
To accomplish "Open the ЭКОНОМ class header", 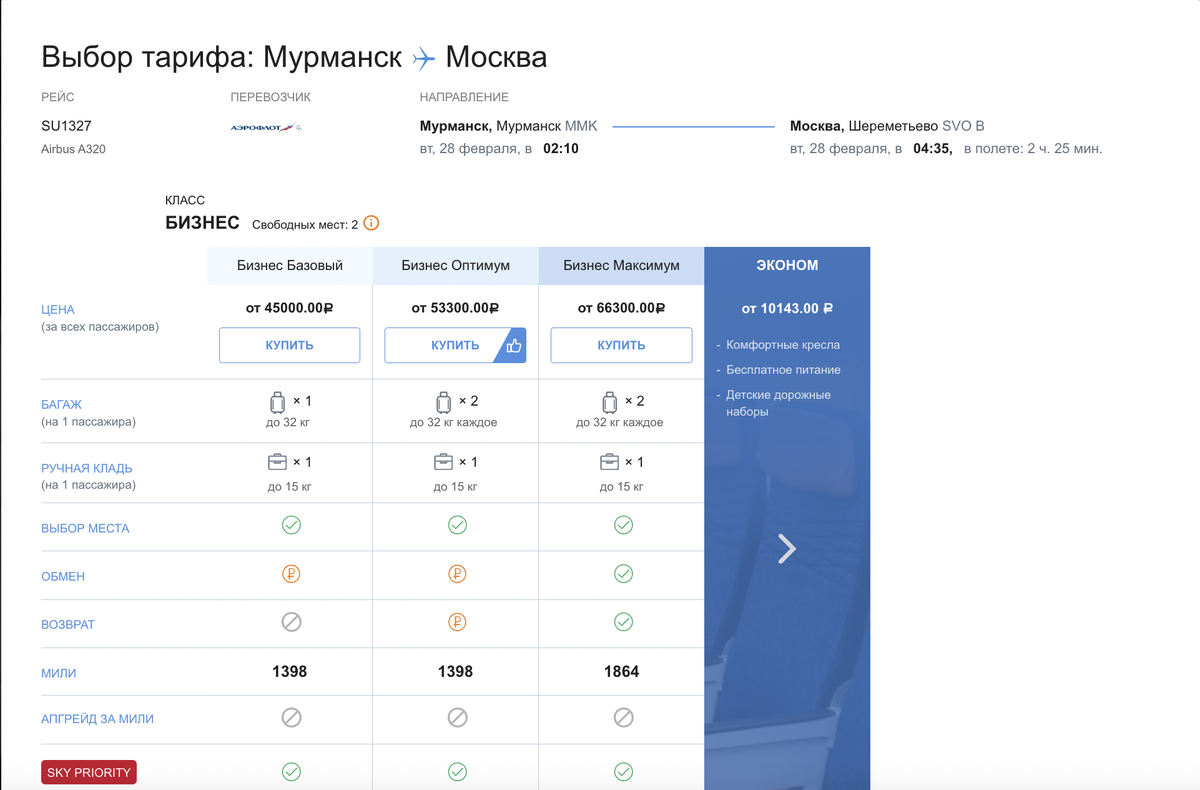I will click(x=788, y=265).
